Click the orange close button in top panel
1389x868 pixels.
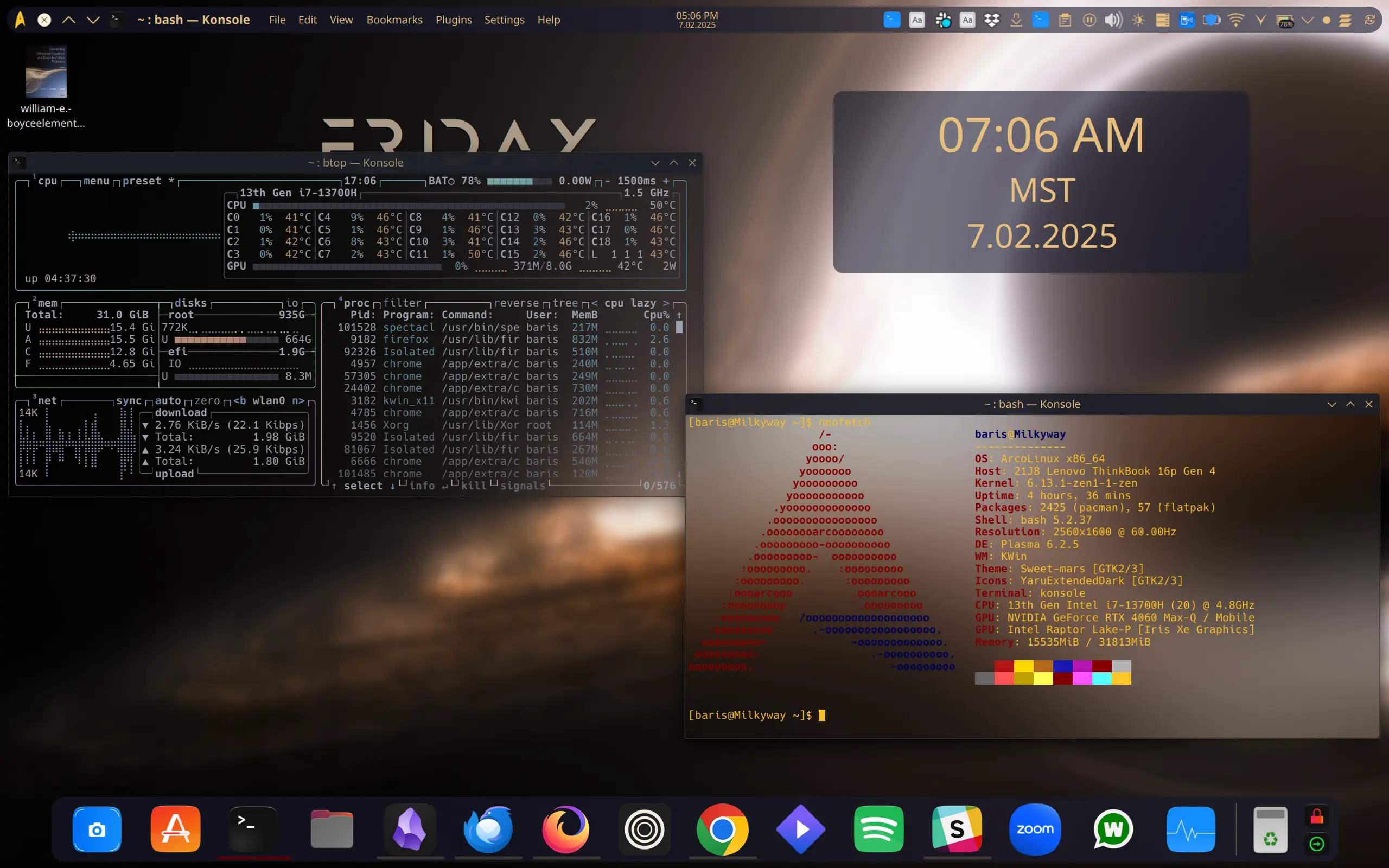coord(44,20)
